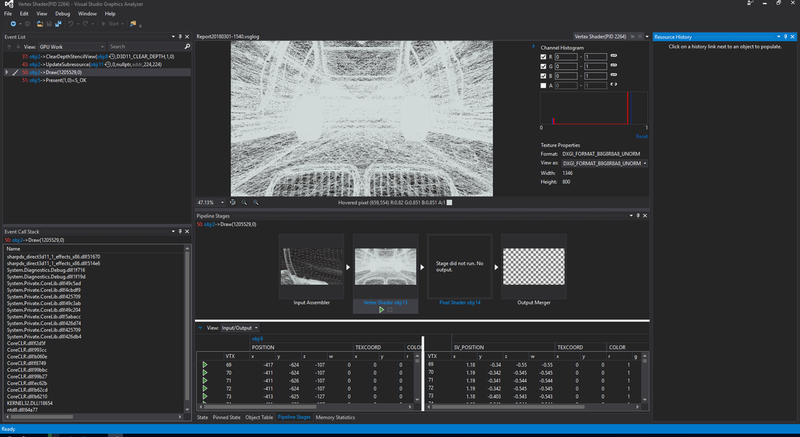This screenshot has height=437, width=800.
Task: Click the stop square under Vertex Shader stage
Action: point(390,310)
